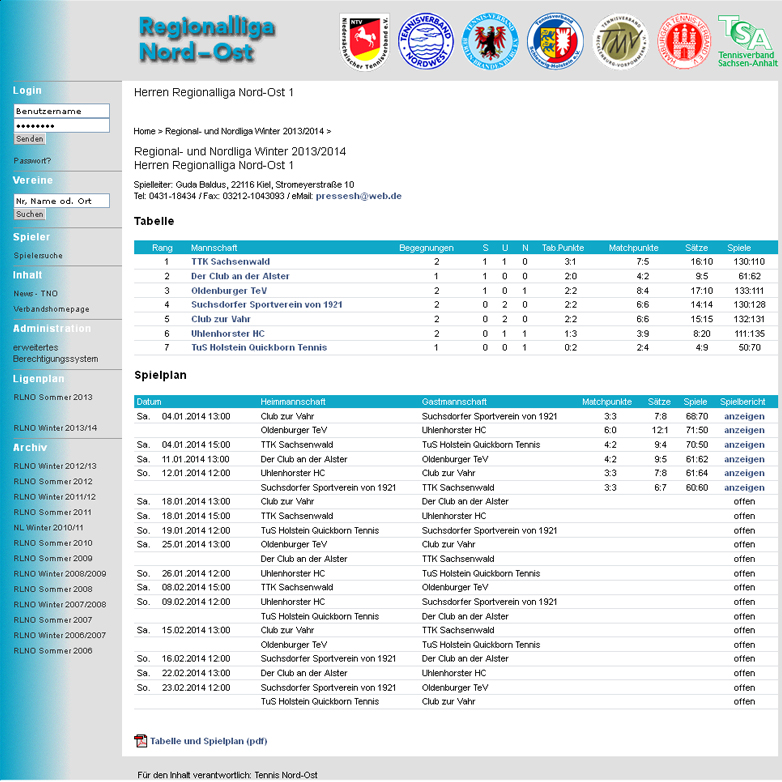Click the Regionalliga Nord-Ost header title
Viewport: 782px width, 782px height.
pos(206,39)
